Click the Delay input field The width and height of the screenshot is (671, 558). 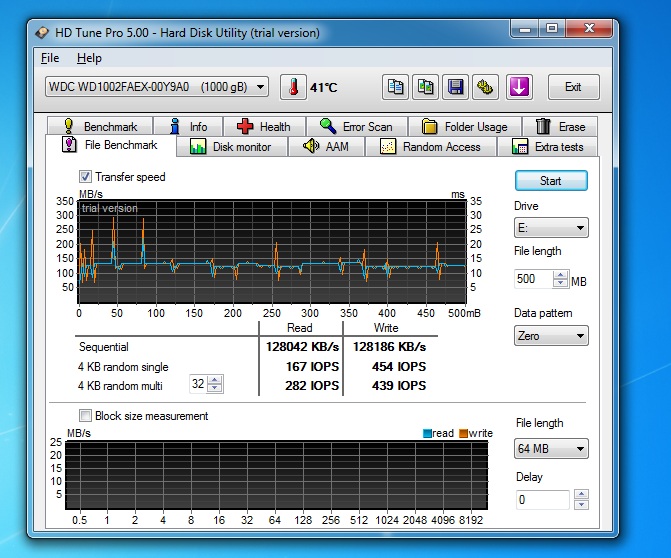click(542, 500)
